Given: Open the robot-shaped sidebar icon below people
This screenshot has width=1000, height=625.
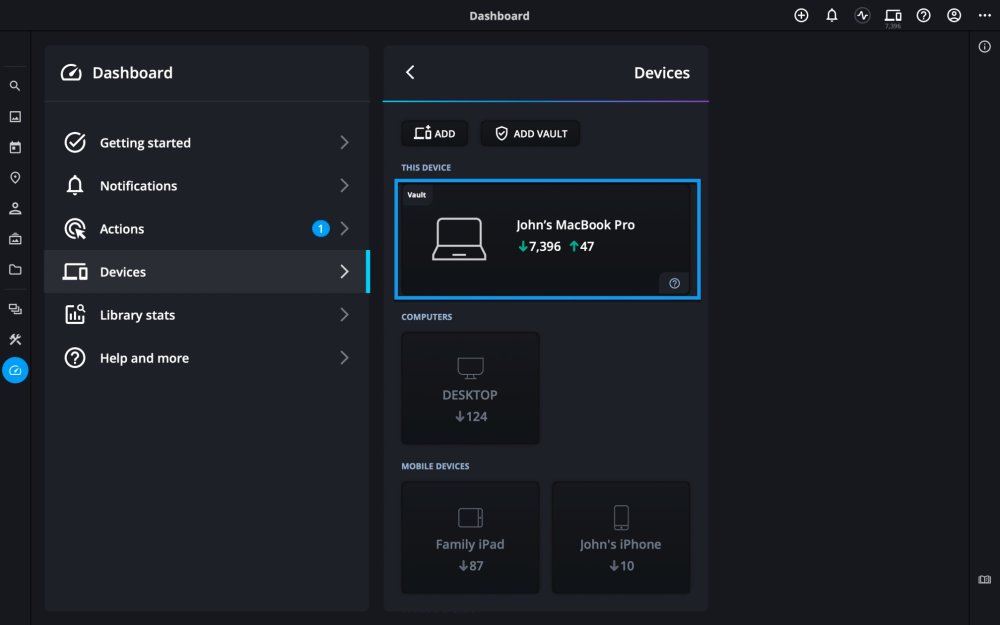Looking at the screenshot, I should (x=15, y=239).
